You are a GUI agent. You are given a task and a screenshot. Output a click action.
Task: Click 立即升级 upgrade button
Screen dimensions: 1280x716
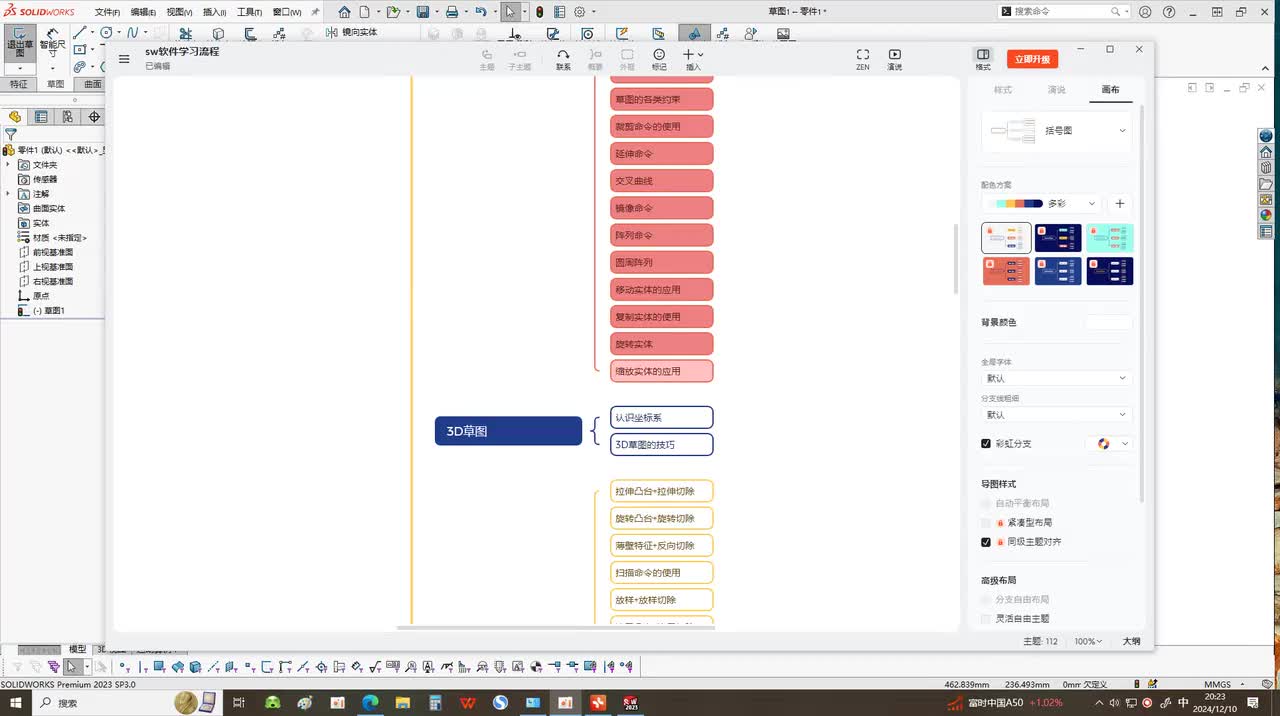[1032, 59]
